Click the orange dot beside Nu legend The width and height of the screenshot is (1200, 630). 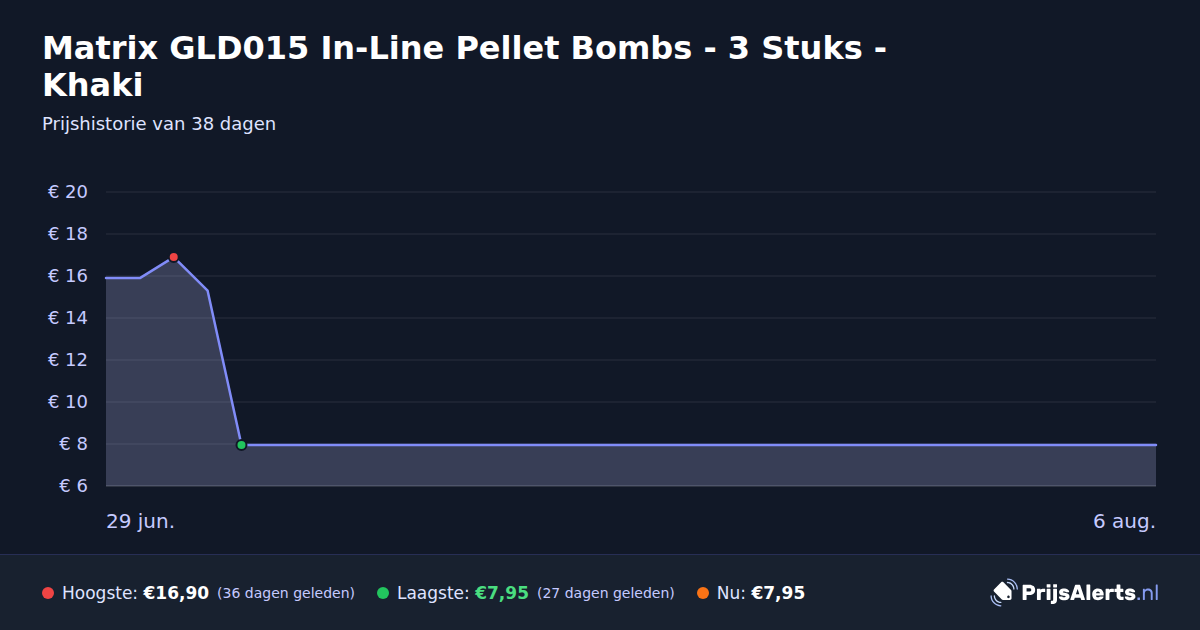703,593
